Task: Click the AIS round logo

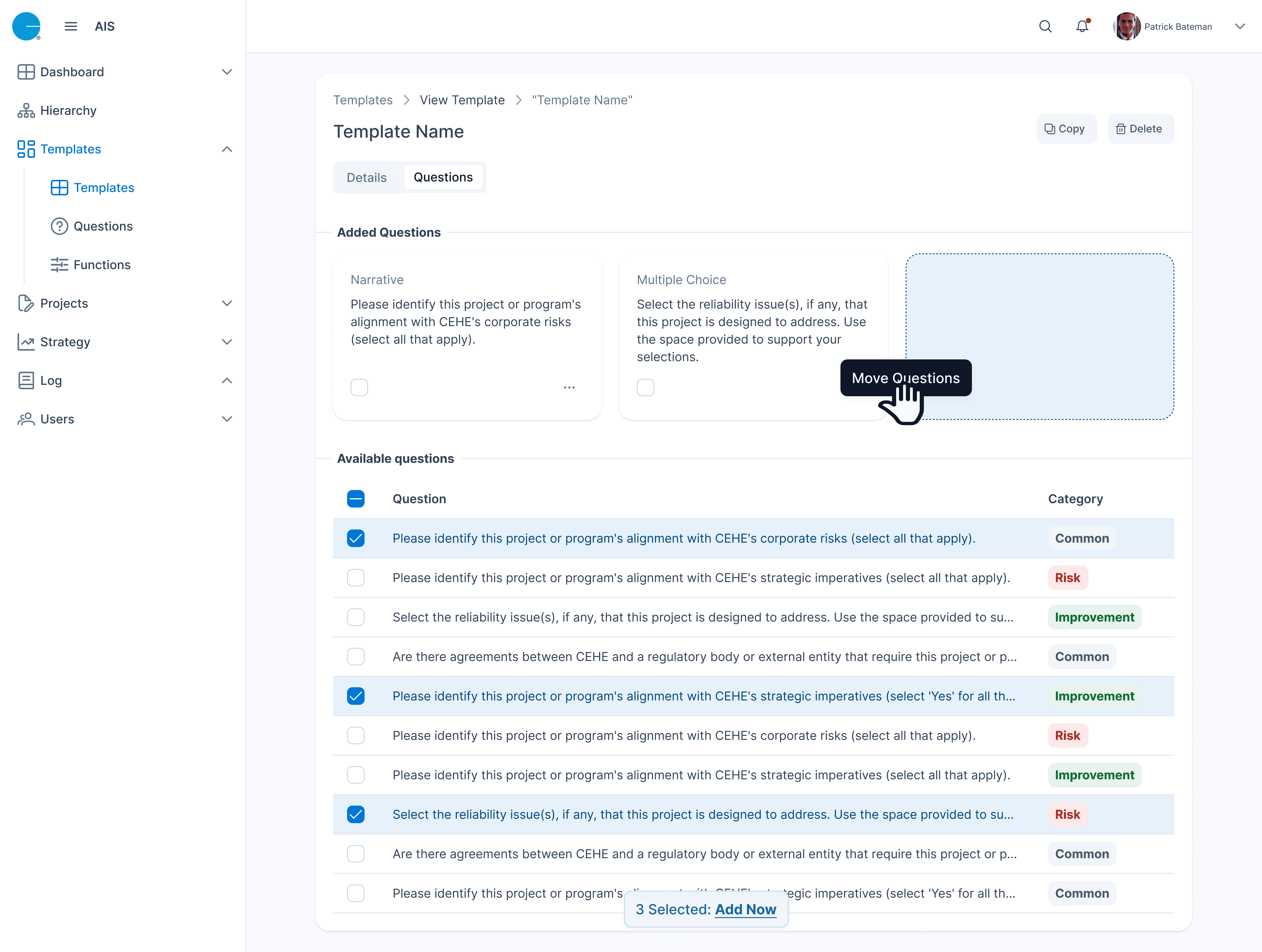Action: coord(26,26)
